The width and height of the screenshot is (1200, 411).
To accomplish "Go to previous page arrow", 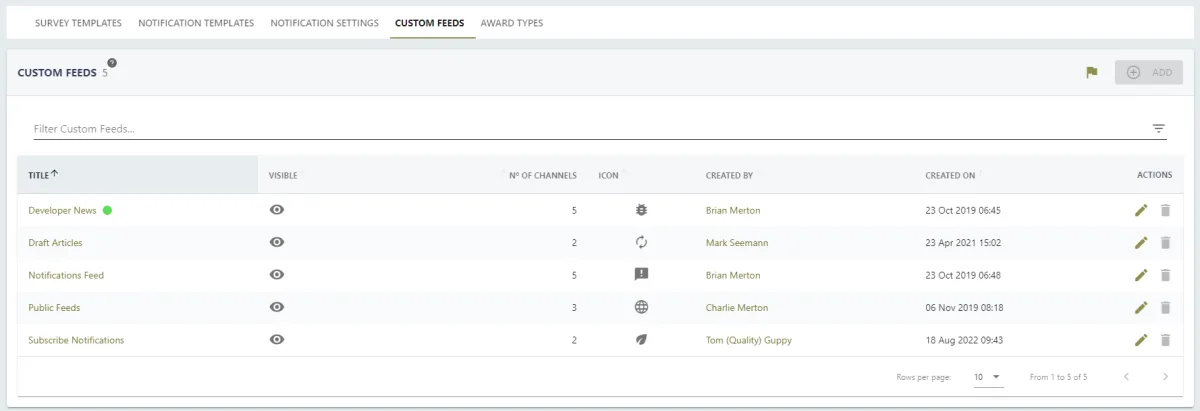I will 1127,377.
